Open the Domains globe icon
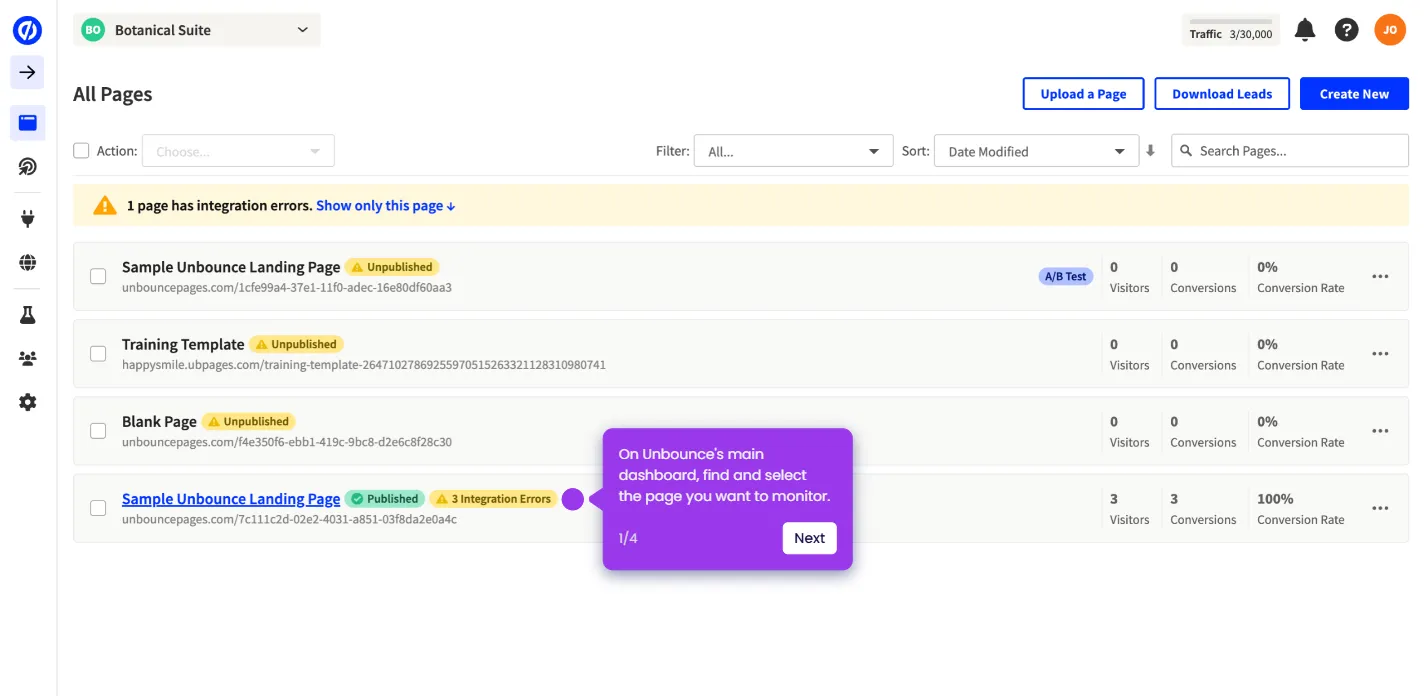Image resolution: width=1425 pixels, height=696 pixels. 27,263
